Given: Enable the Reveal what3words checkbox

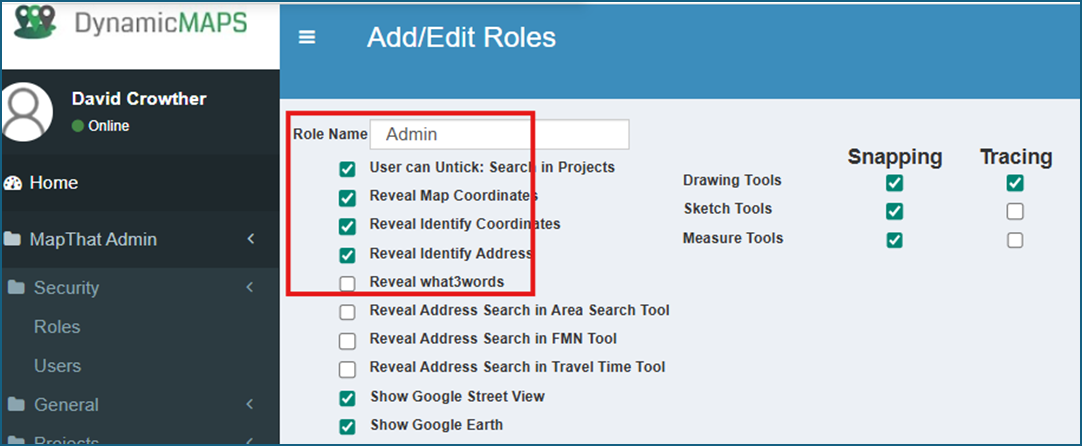Looking at the screenshot, I should [x=348, y=283].
